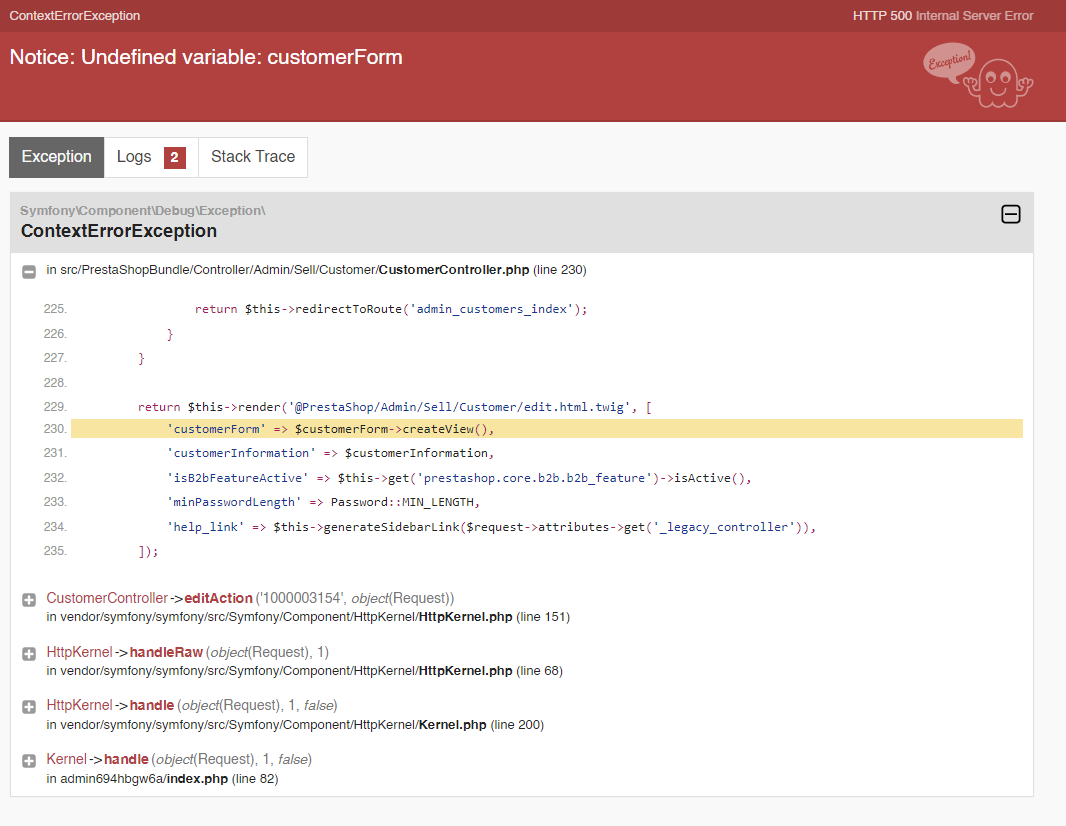Open the CustomerController.php file link
The width and height of the screenshot is (1066, 826).
454,270
